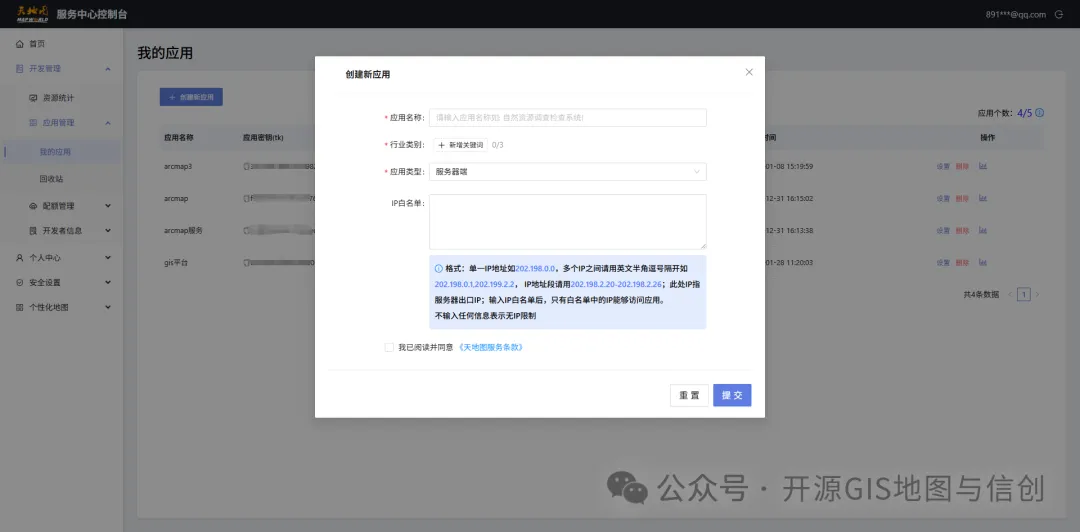Image resolution: width=1080 pixels, height=532 pixels.
Task: Click the 应用名称 text input field
Action: [x=567, y=118]
